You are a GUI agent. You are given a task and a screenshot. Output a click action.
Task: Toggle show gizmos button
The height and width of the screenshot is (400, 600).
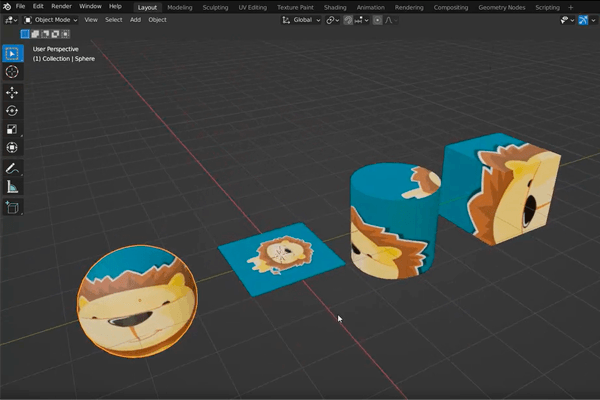pos(583,20)
